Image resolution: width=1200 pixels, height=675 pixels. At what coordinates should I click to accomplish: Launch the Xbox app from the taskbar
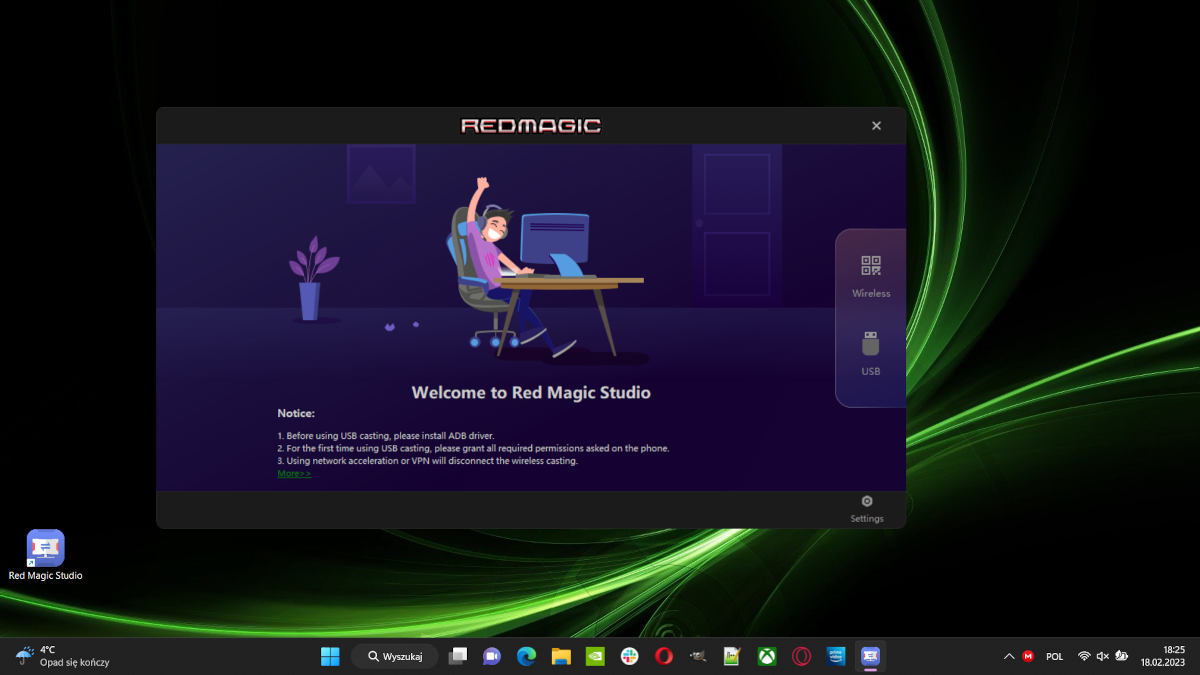[767, 656]
